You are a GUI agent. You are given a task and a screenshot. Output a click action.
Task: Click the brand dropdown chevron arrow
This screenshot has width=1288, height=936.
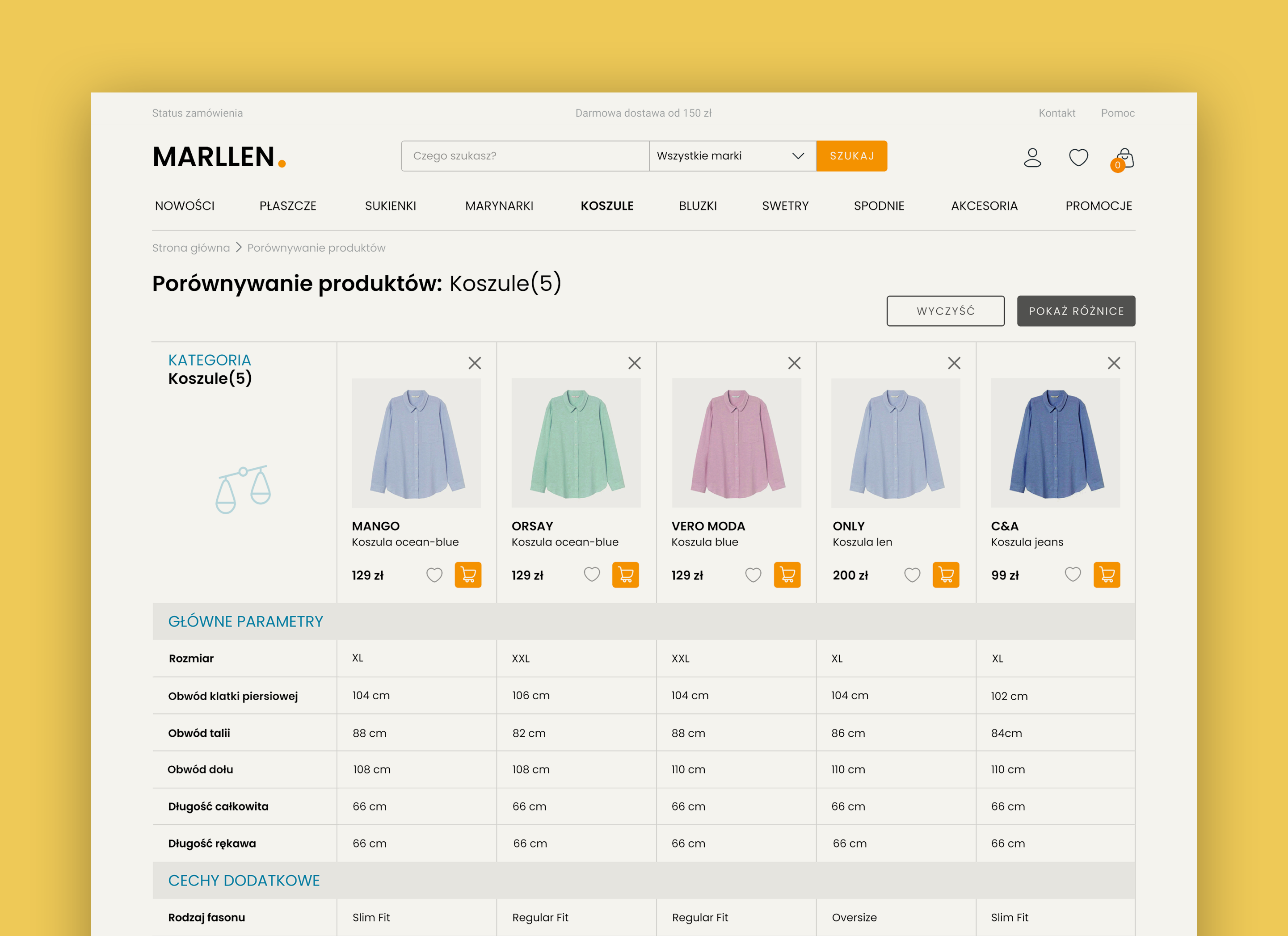(x=798, y=155)
